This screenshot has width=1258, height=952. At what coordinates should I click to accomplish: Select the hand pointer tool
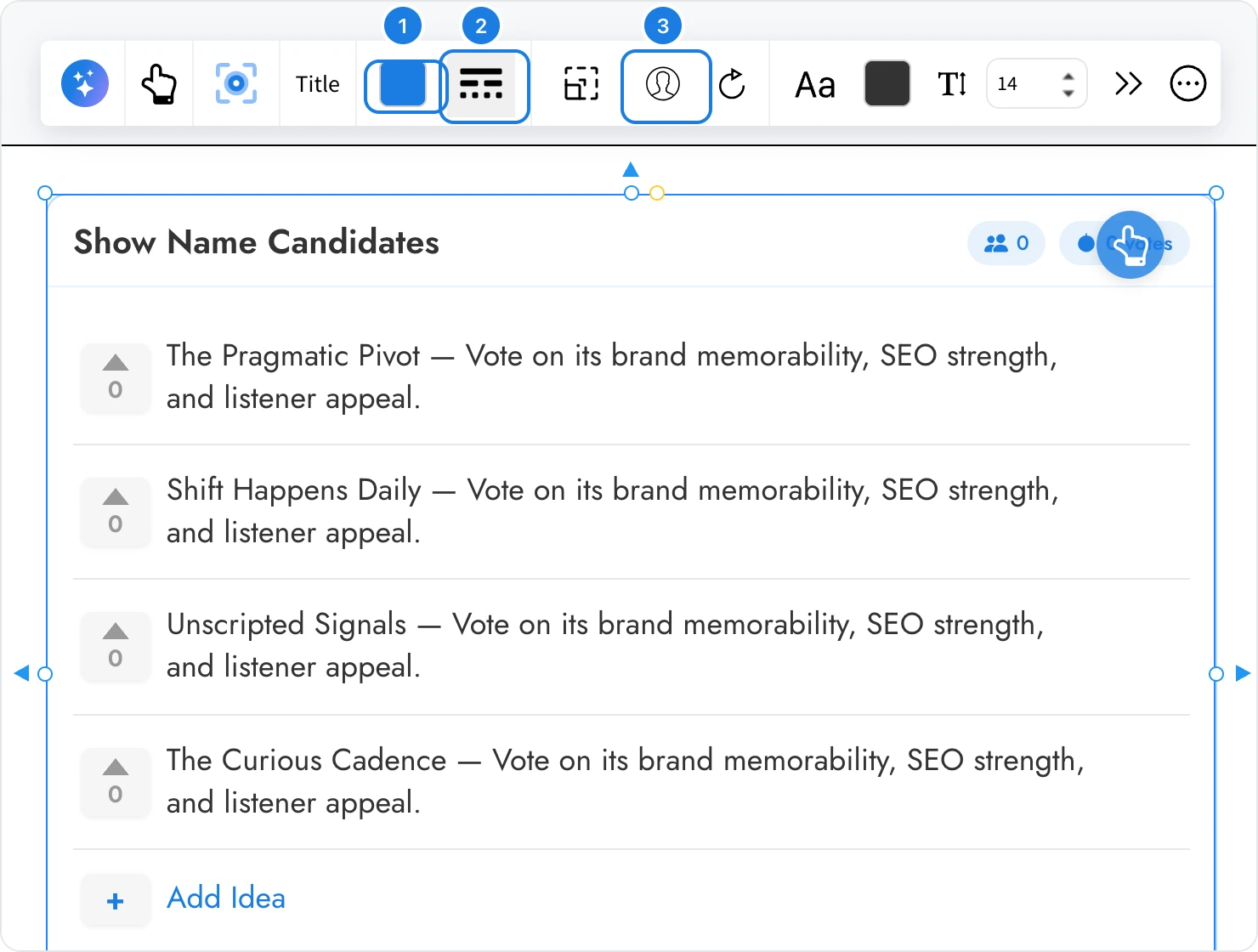[x=159, y=83]
